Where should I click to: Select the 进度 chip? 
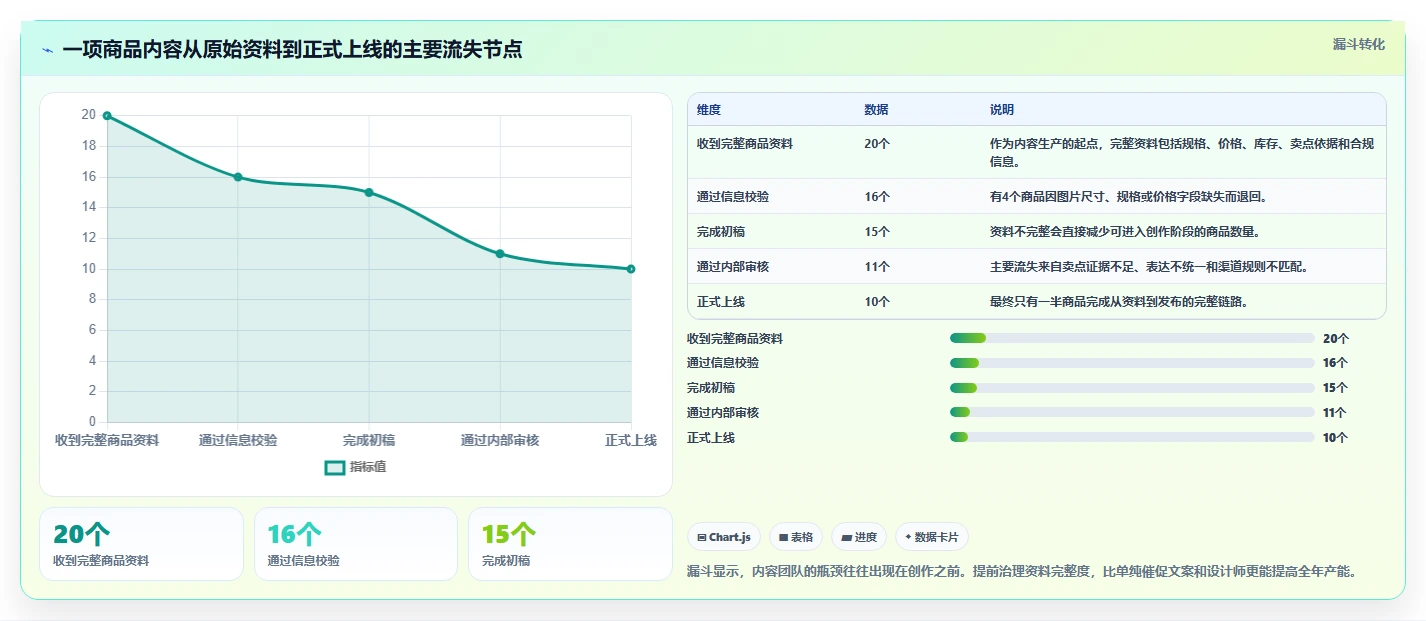click(x=859, y=537)
